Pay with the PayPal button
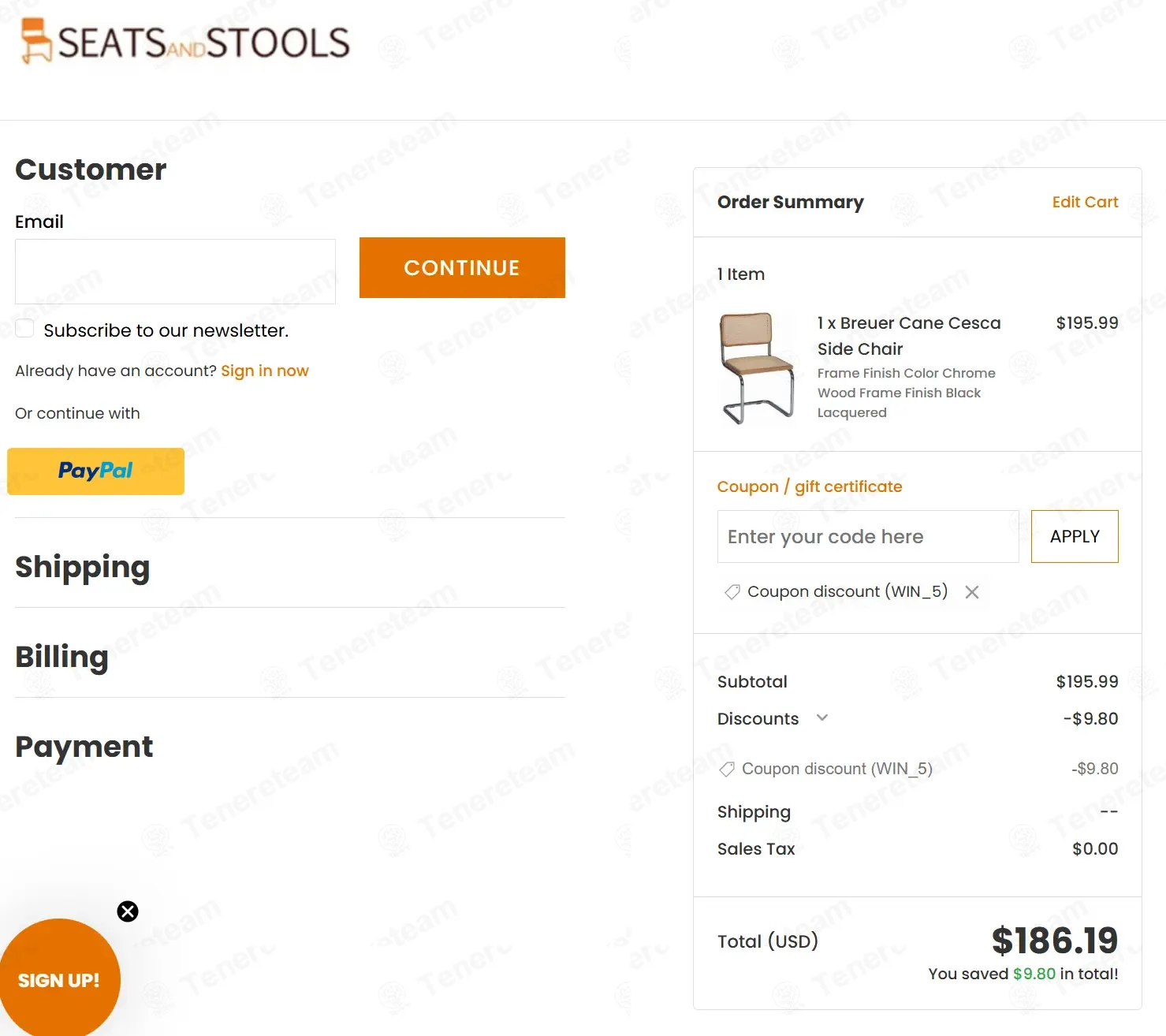 point(95,471)
